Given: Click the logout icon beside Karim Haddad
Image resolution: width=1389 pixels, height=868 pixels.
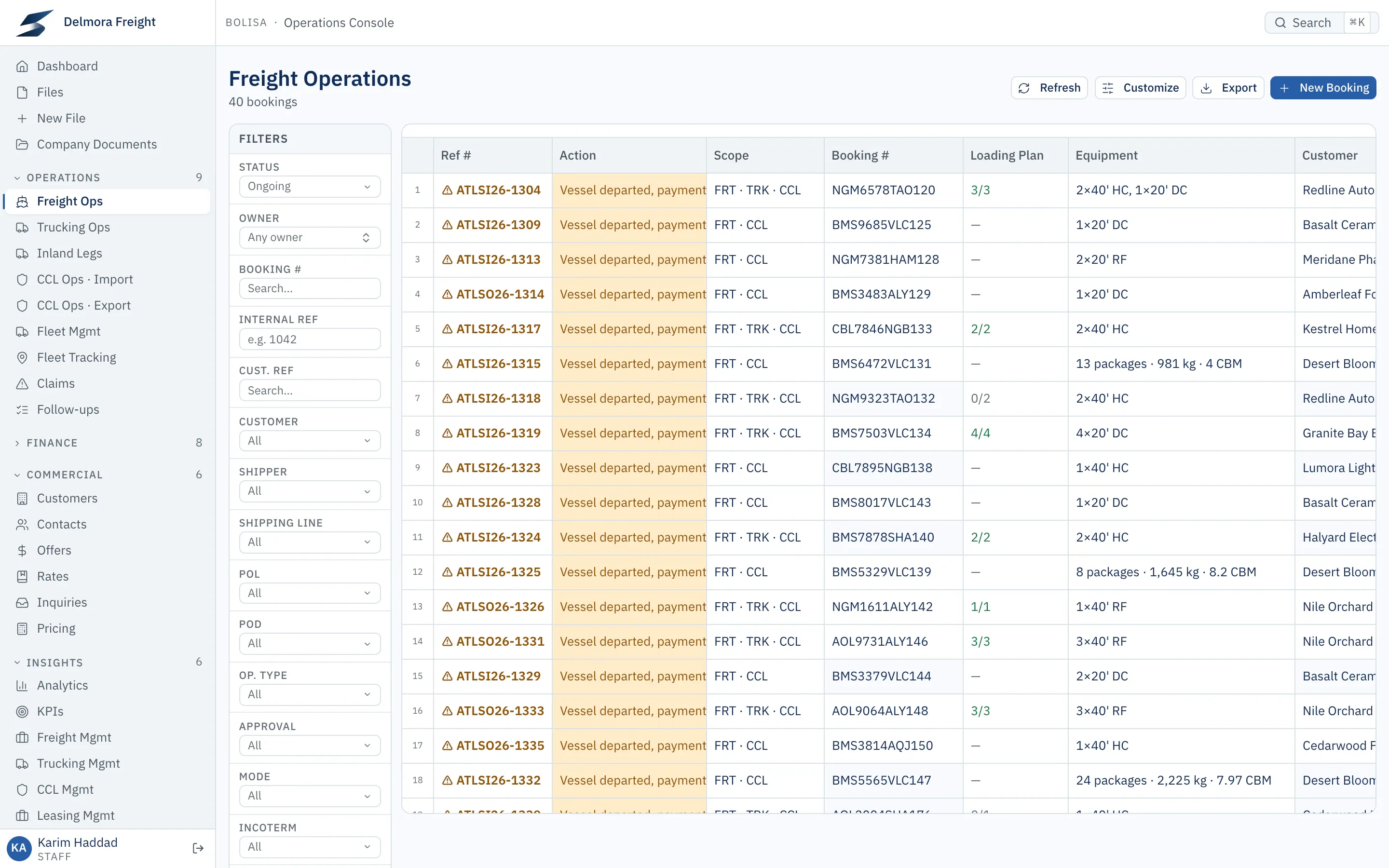Looking at the screenshot, I should coord(198,849).
